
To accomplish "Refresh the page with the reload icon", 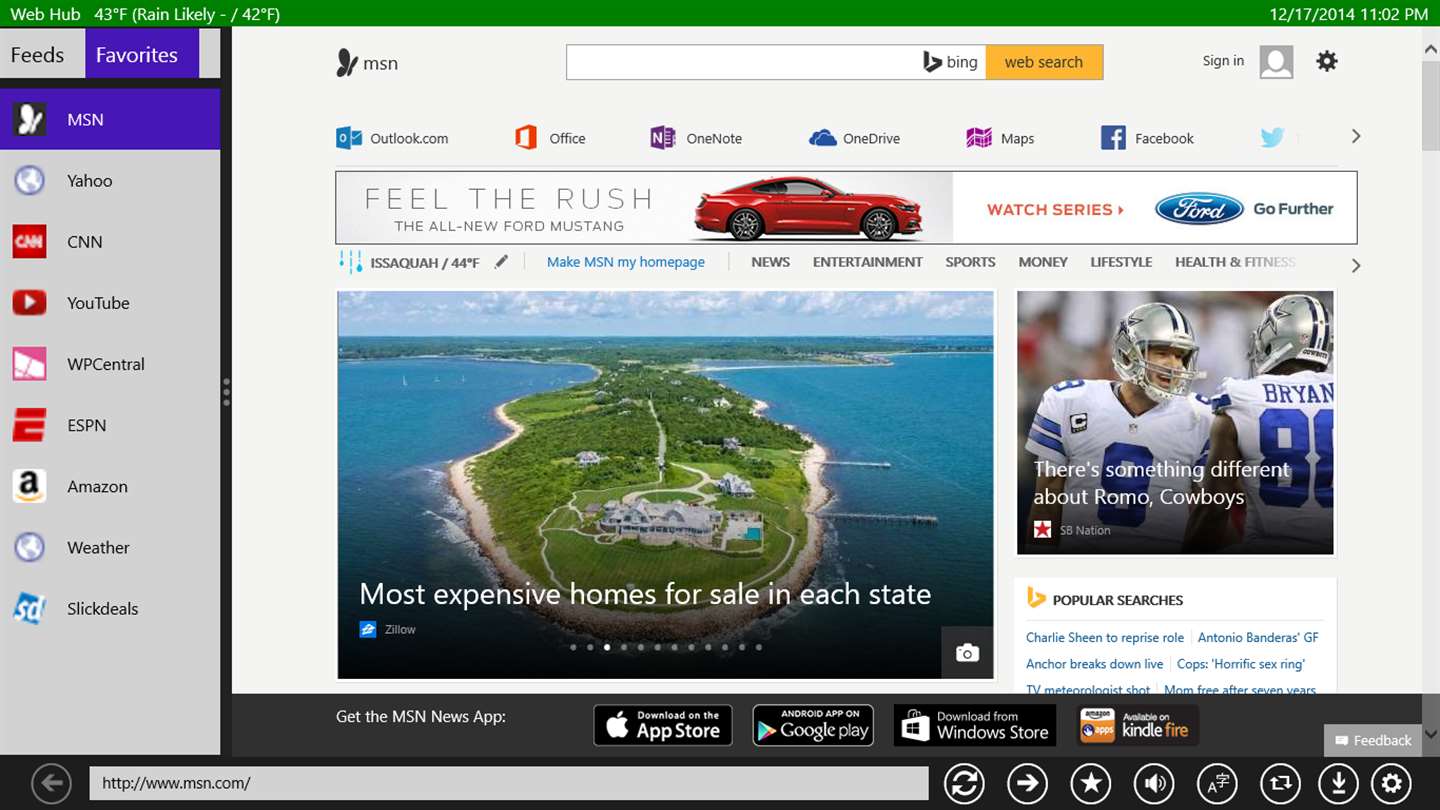I will point(965,783).
